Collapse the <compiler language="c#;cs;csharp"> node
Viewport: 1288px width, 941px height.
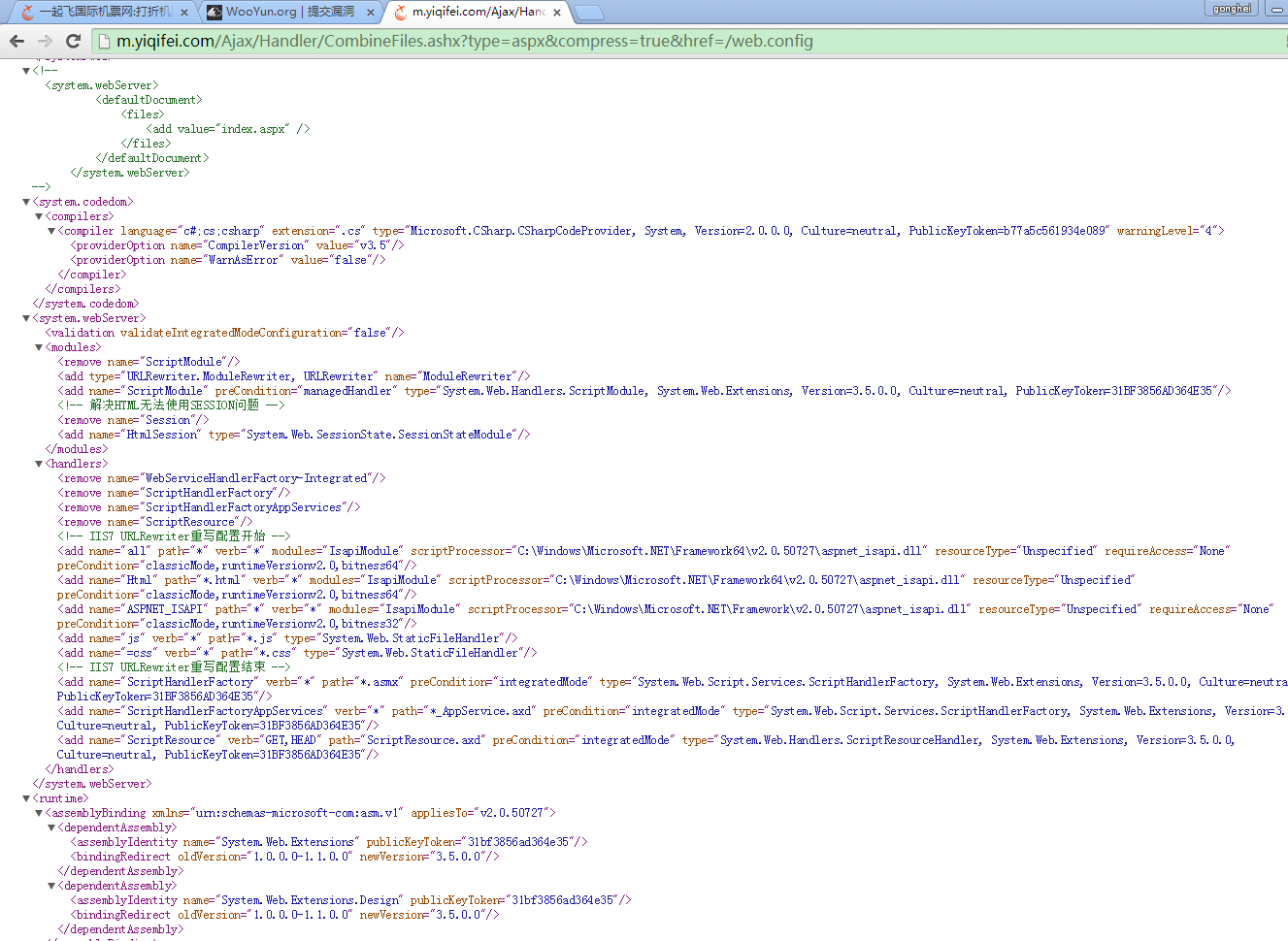point(51,231)
